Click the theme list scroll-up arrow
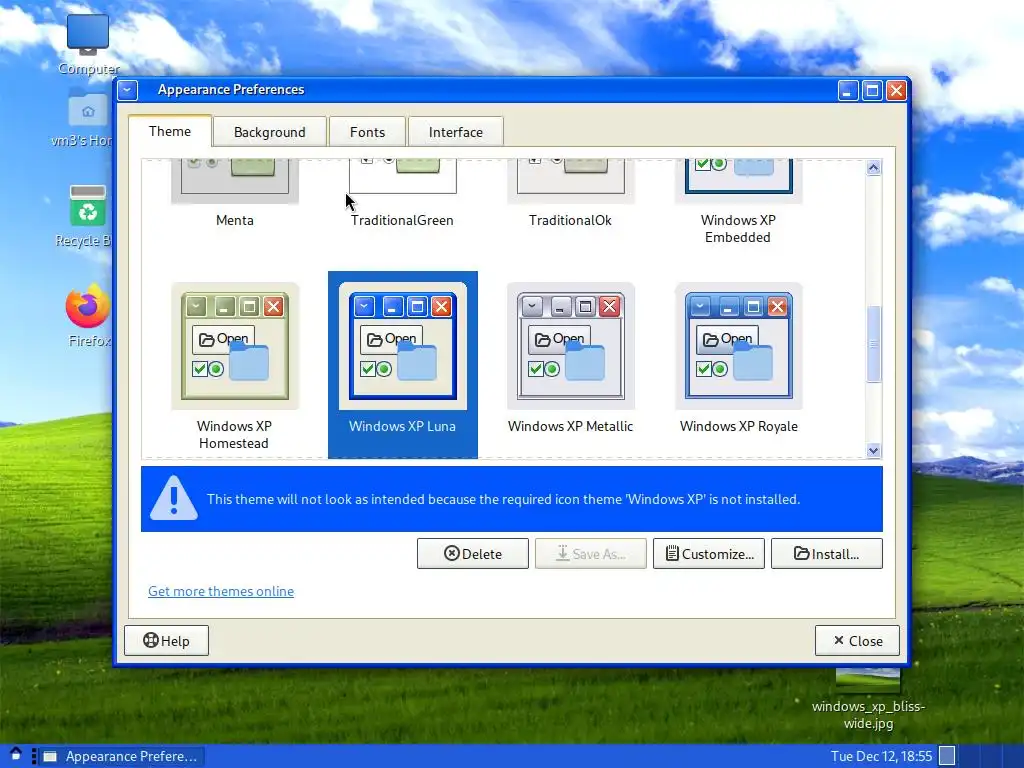The width and height of the screenshot is (1024, 768). [873, 168]
